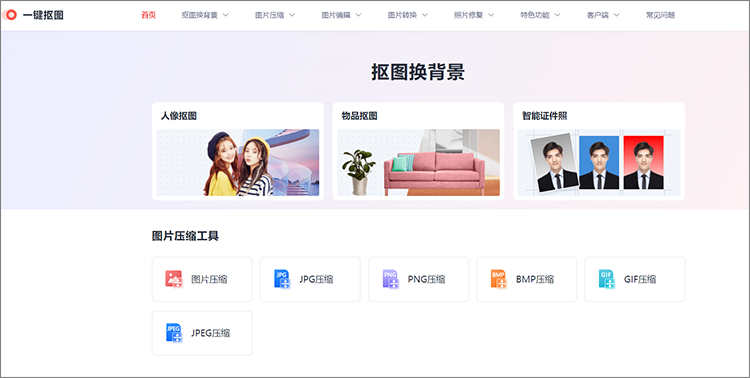Screen dimensions: 750x378
Task: Expand the 客户端 menu chevron
Action: point(617,15)
